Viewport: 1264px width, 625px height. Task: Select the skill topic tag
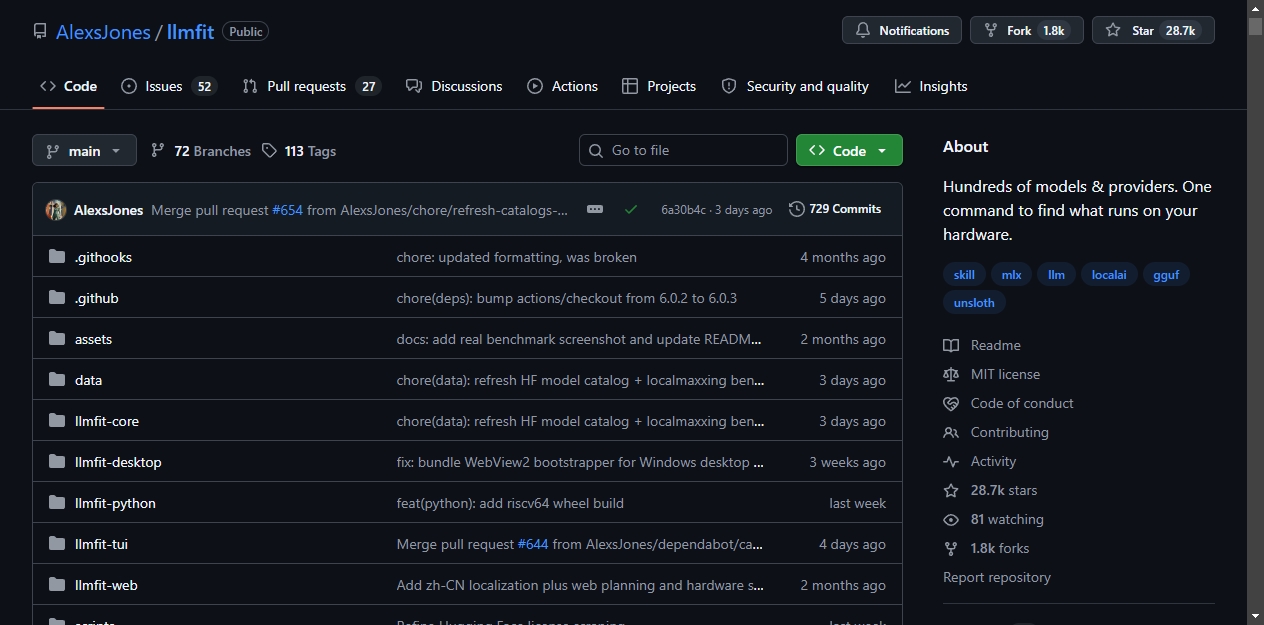pos(964,274)
